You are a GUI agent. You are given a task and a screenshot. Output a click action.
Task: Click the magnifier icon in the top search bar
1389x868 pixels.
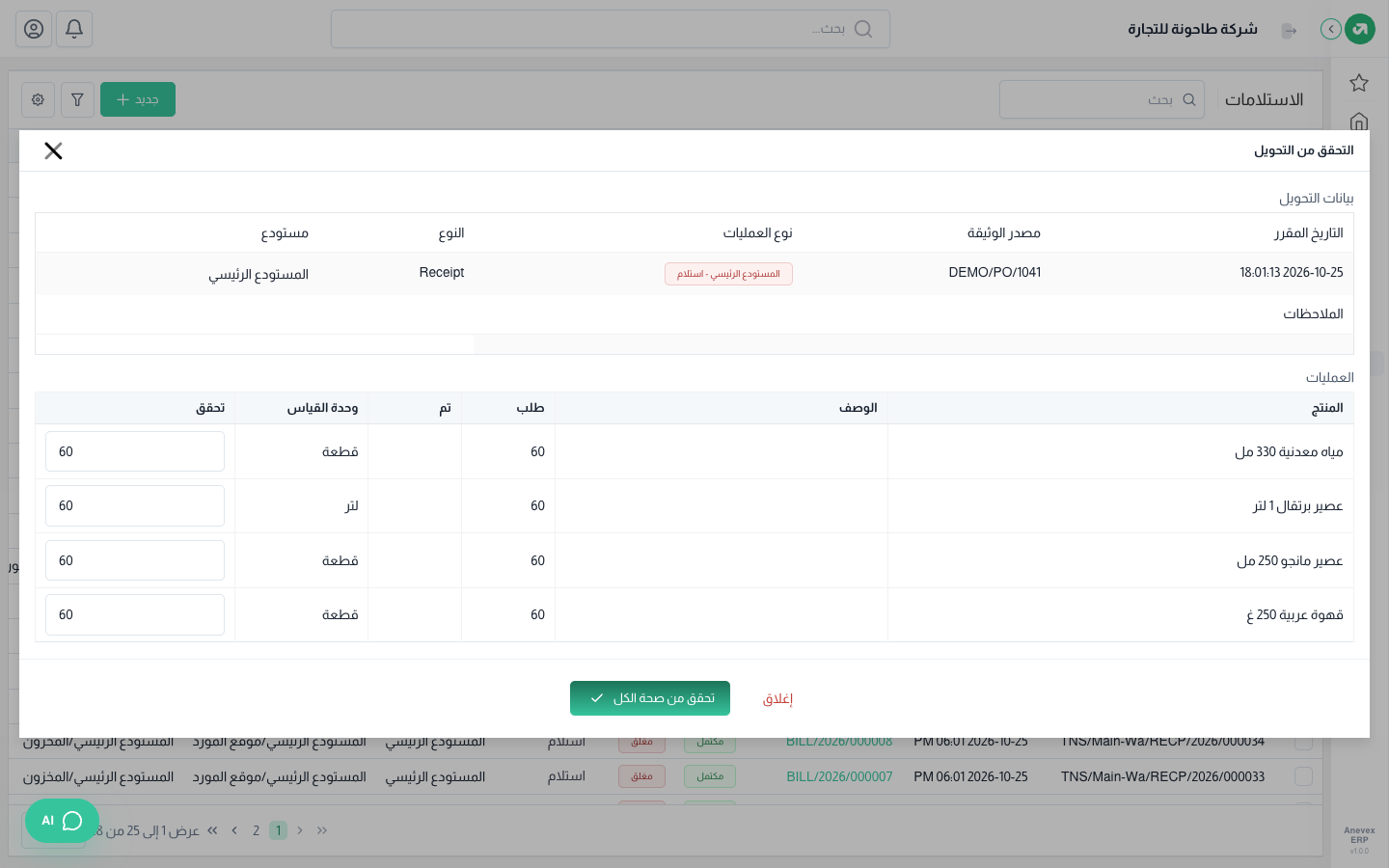coord(863,29)
